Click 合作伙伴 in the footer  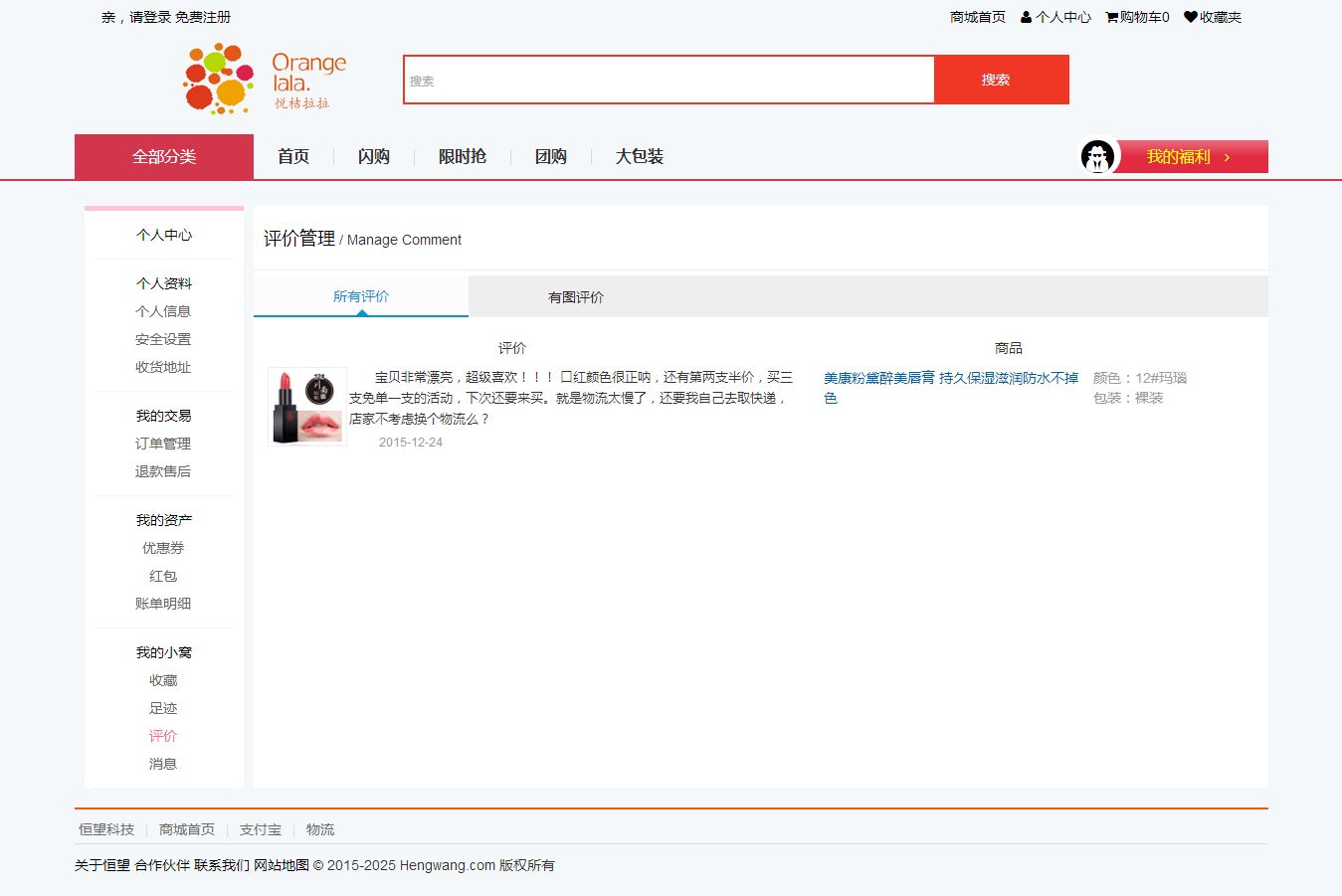162,865
